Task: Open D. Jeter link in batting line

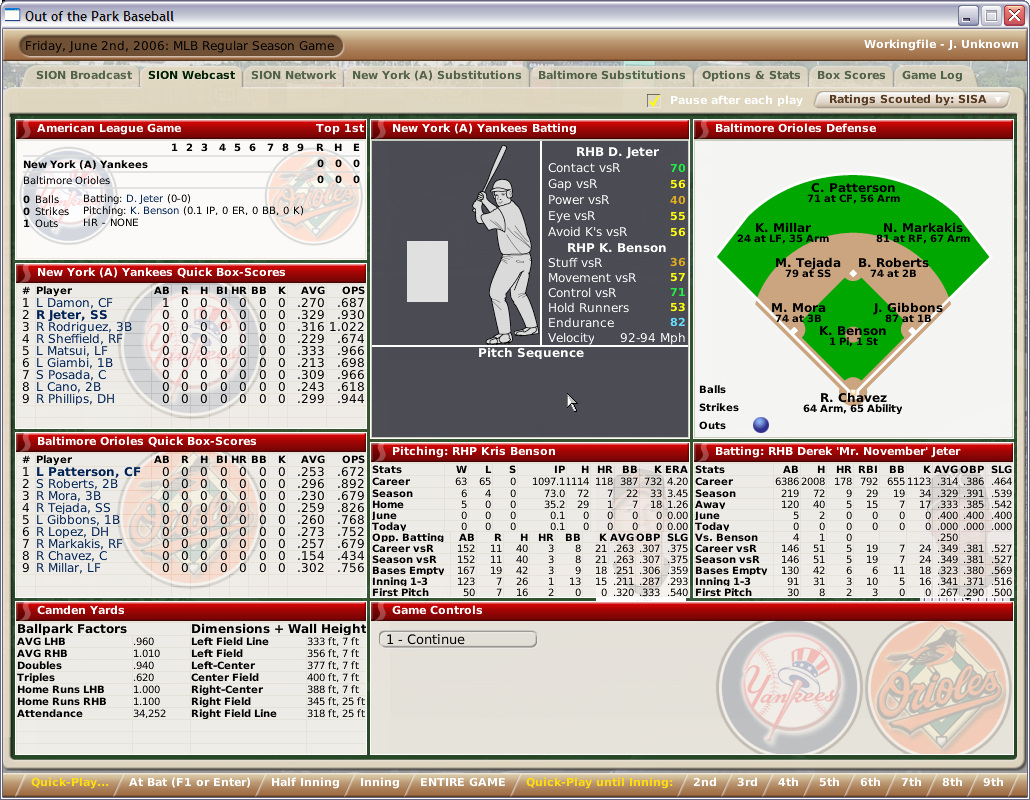Action: (x=145, y=198)
